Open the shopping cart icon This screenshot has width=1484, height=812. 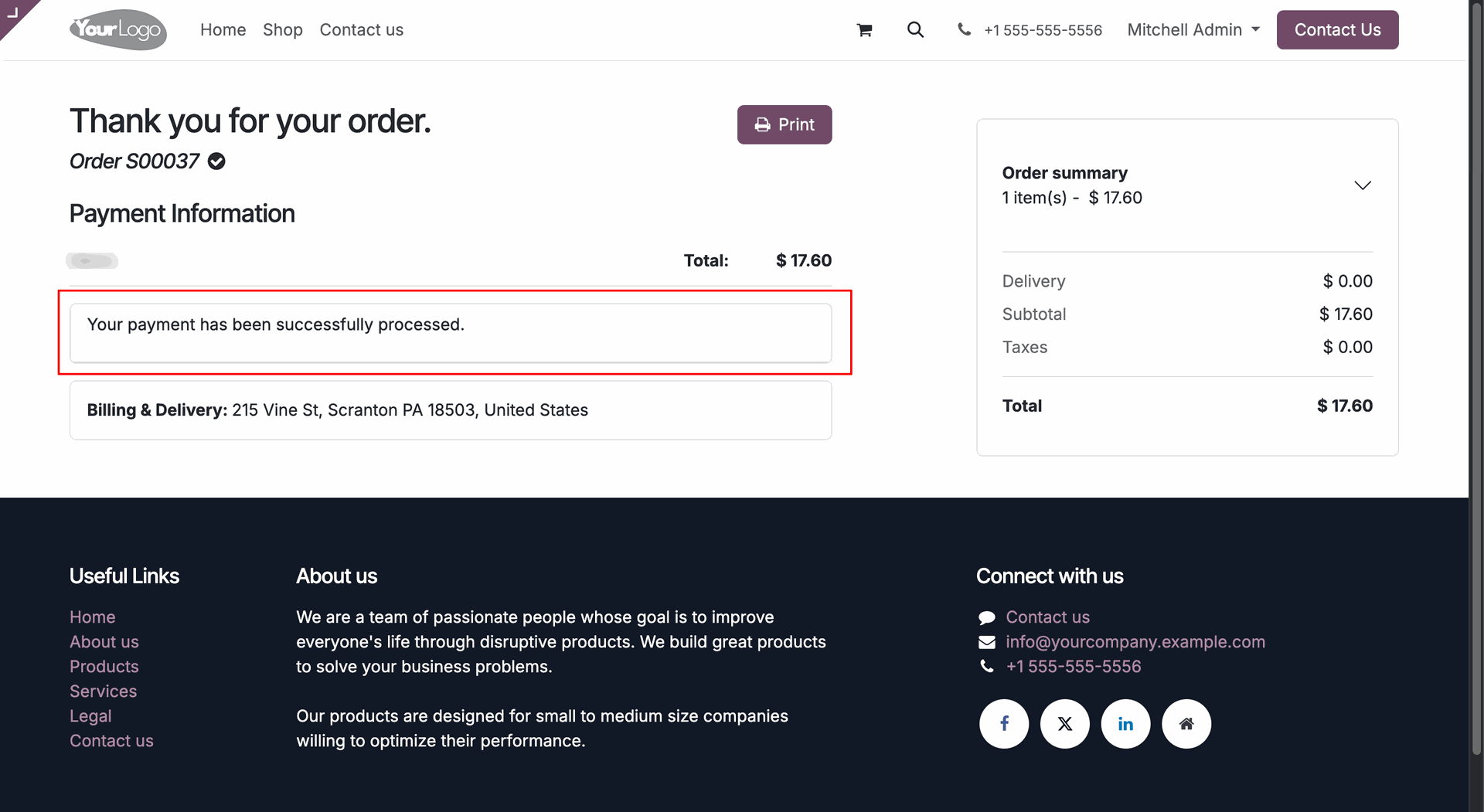[864, 30]
